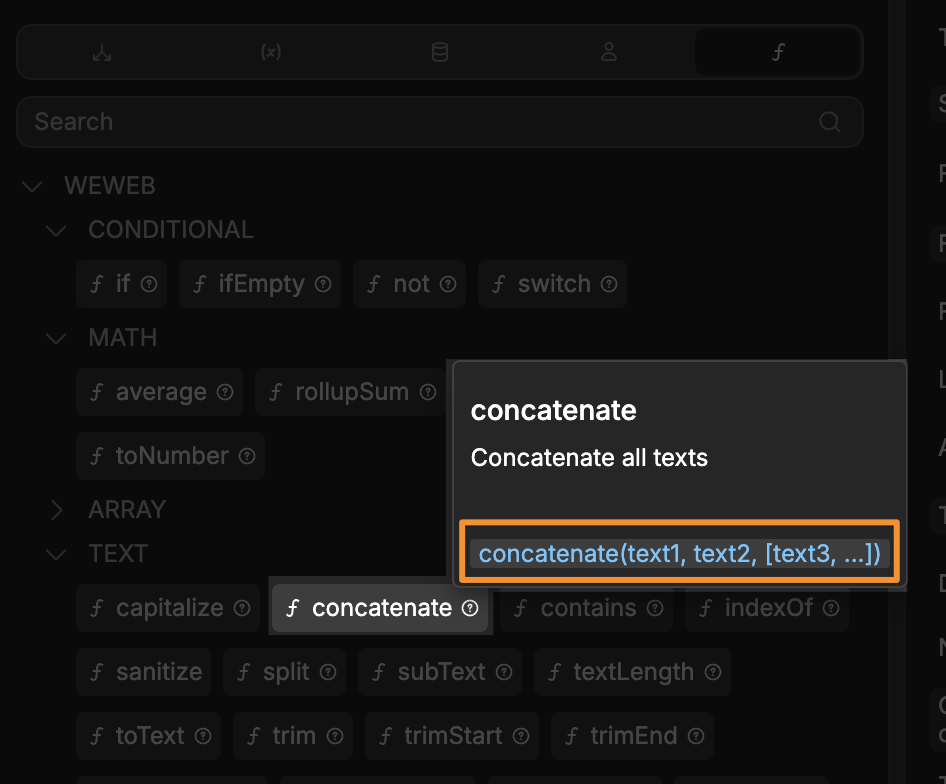Open the info icon beside concatenate
946x784 pixels.
pos(470,608)
